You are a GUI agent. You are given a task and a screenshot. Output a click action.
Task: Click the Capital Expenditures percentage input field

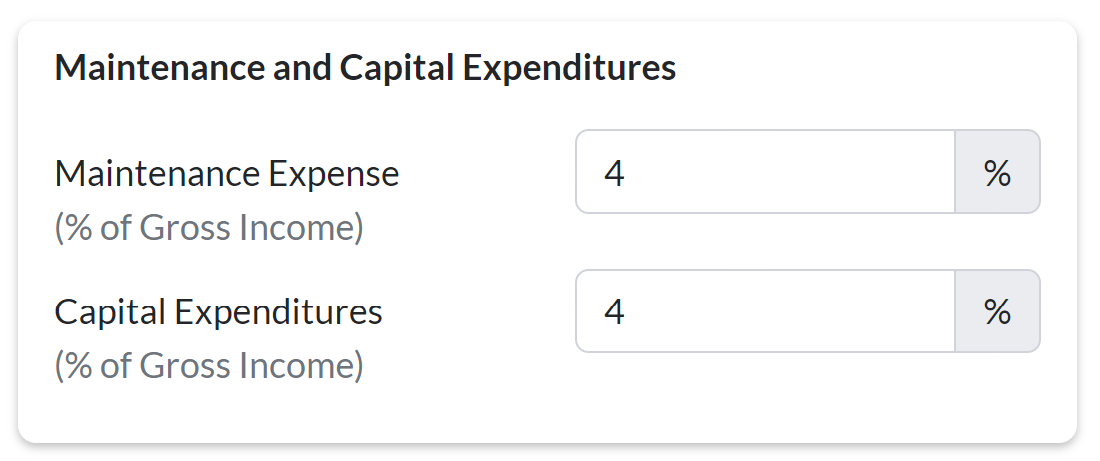click(x=765, y=311)
